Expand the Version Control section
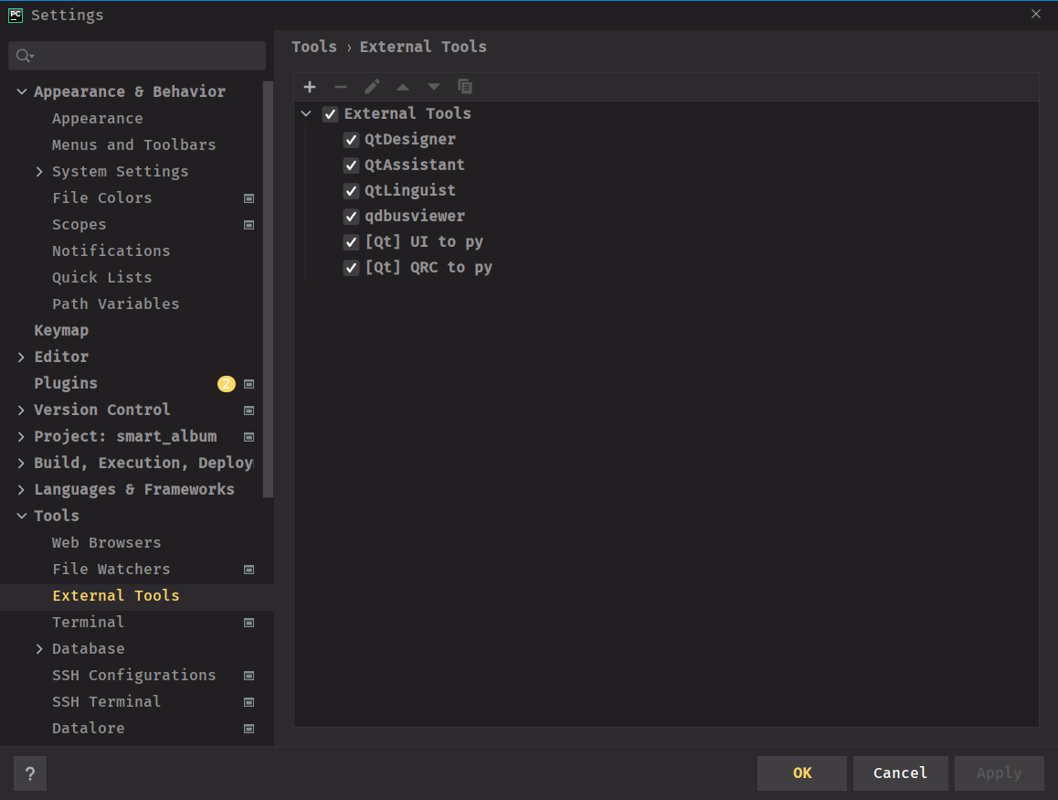The image size is (1058, 800). 21,410
